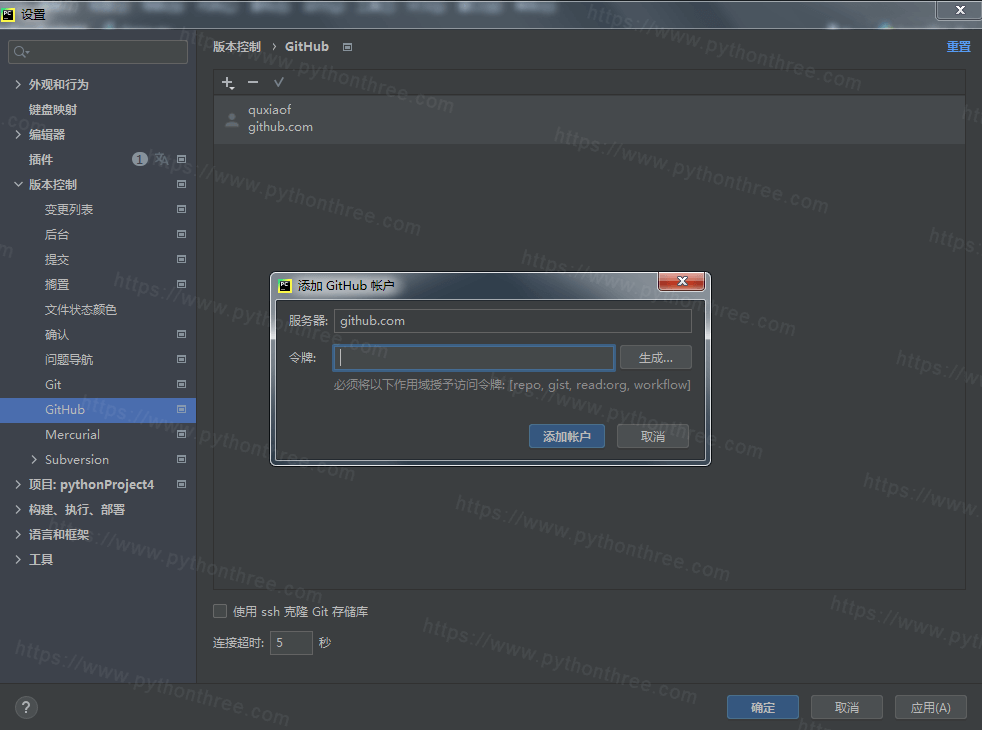982x730 pixels.
Task: Click the add account plus icon
Action: click(228, 83)
